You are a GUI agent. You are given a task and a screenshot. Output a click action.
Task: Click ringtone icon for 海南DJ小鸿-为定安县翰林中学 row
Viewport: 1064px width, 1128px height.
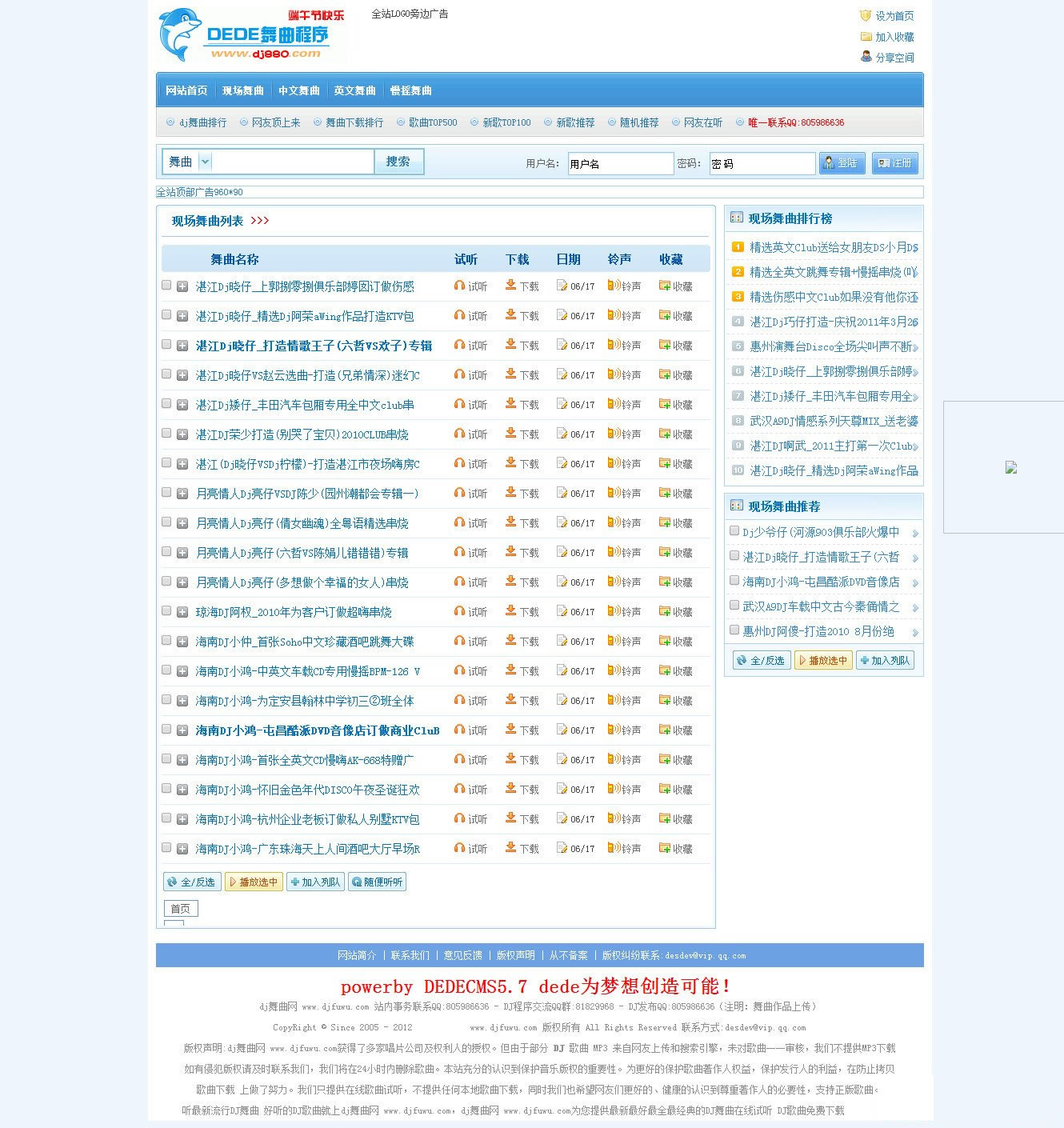(614, 700)
